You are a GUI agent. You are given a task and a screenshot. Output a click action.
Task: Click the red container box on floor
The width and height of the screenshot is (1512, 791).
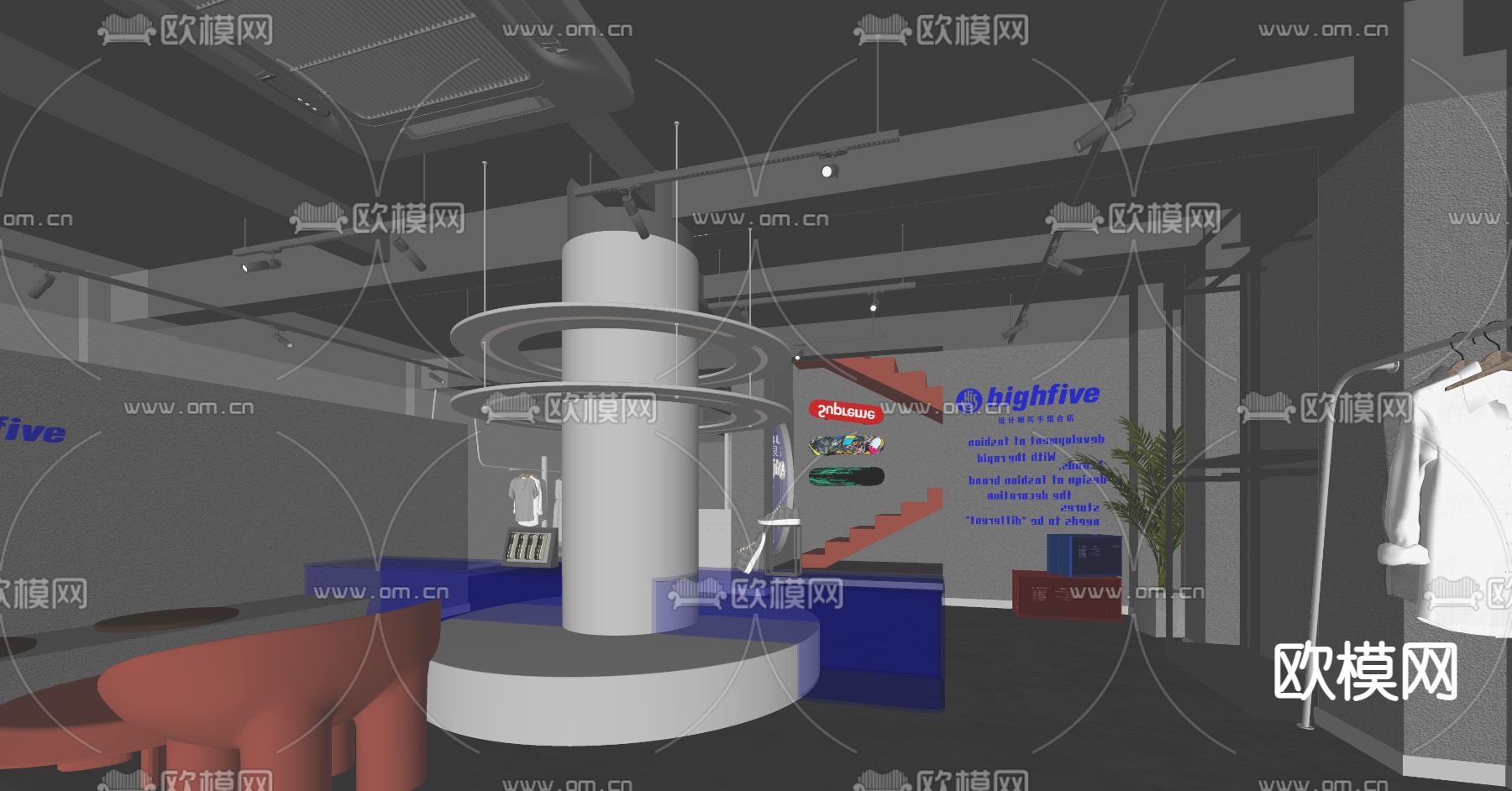tap(1067, 595)
